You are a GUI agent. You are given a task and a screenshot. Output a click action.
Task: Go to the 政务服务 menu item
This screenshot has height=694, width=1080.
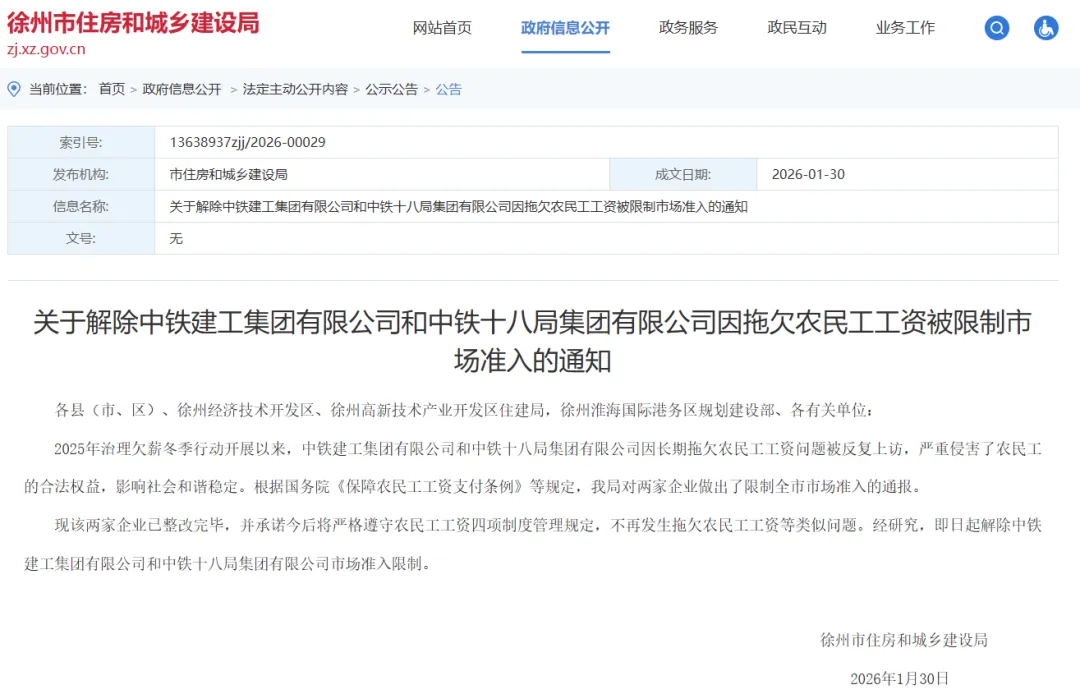point(688,28)
